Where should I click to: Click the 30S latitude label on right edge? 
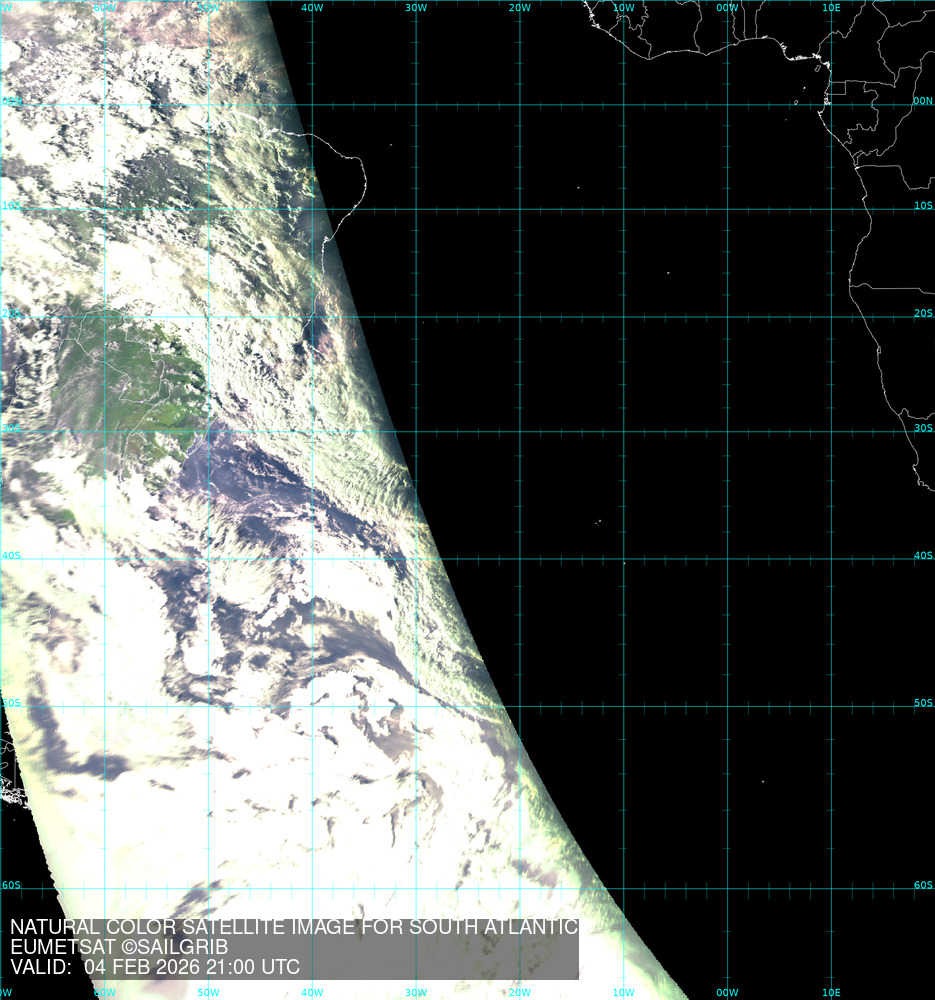point(922,428)
